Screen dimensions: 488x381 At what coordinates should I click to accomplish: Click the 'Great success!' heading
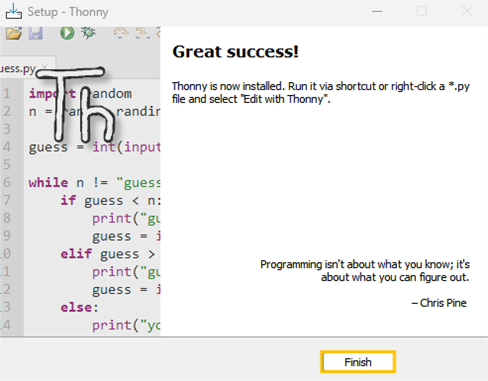[x=235, y=52]
